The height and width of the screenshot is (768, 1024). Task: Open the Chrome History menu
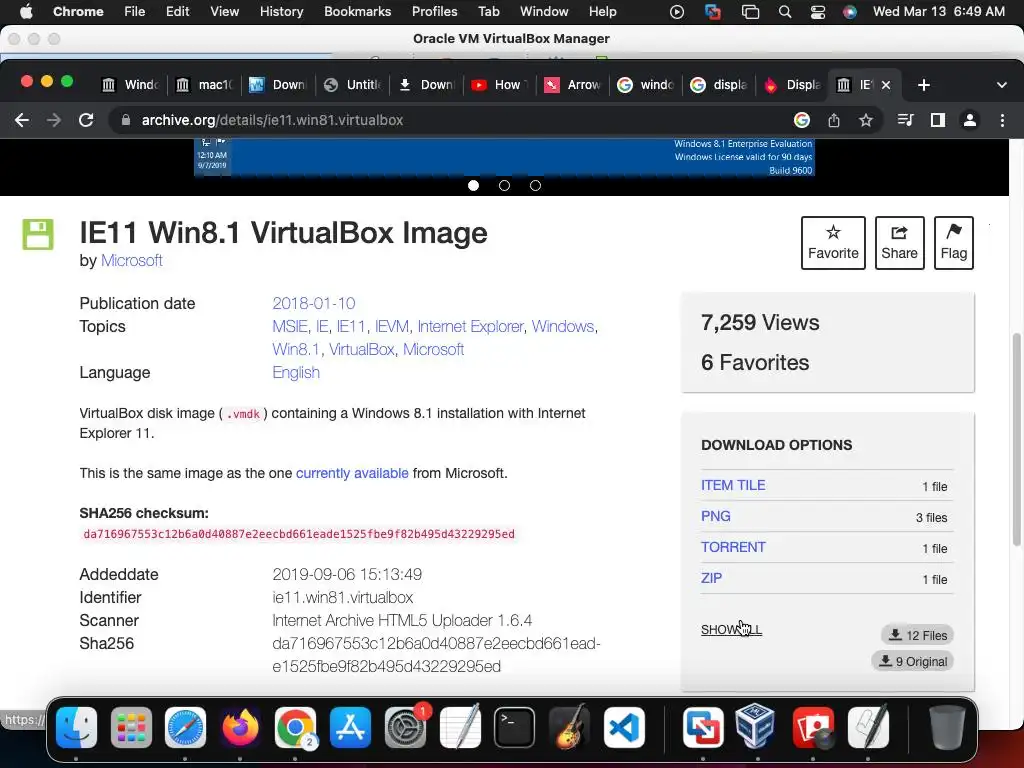coord(281,12)
